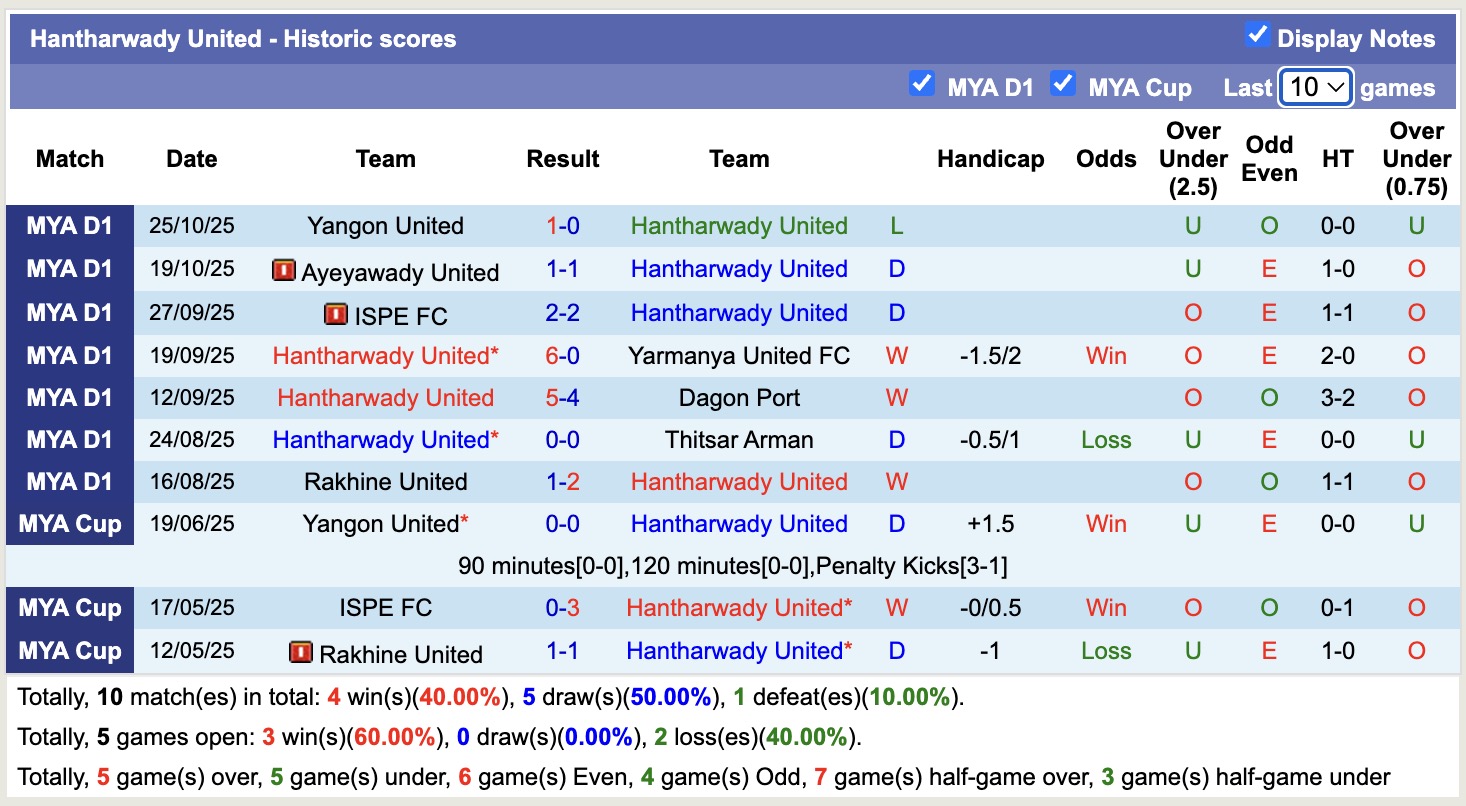The height and width of the screenshot is (806, 1466).
Task: Click the Yarmanya United FC team name
Action: pos(739,355)
